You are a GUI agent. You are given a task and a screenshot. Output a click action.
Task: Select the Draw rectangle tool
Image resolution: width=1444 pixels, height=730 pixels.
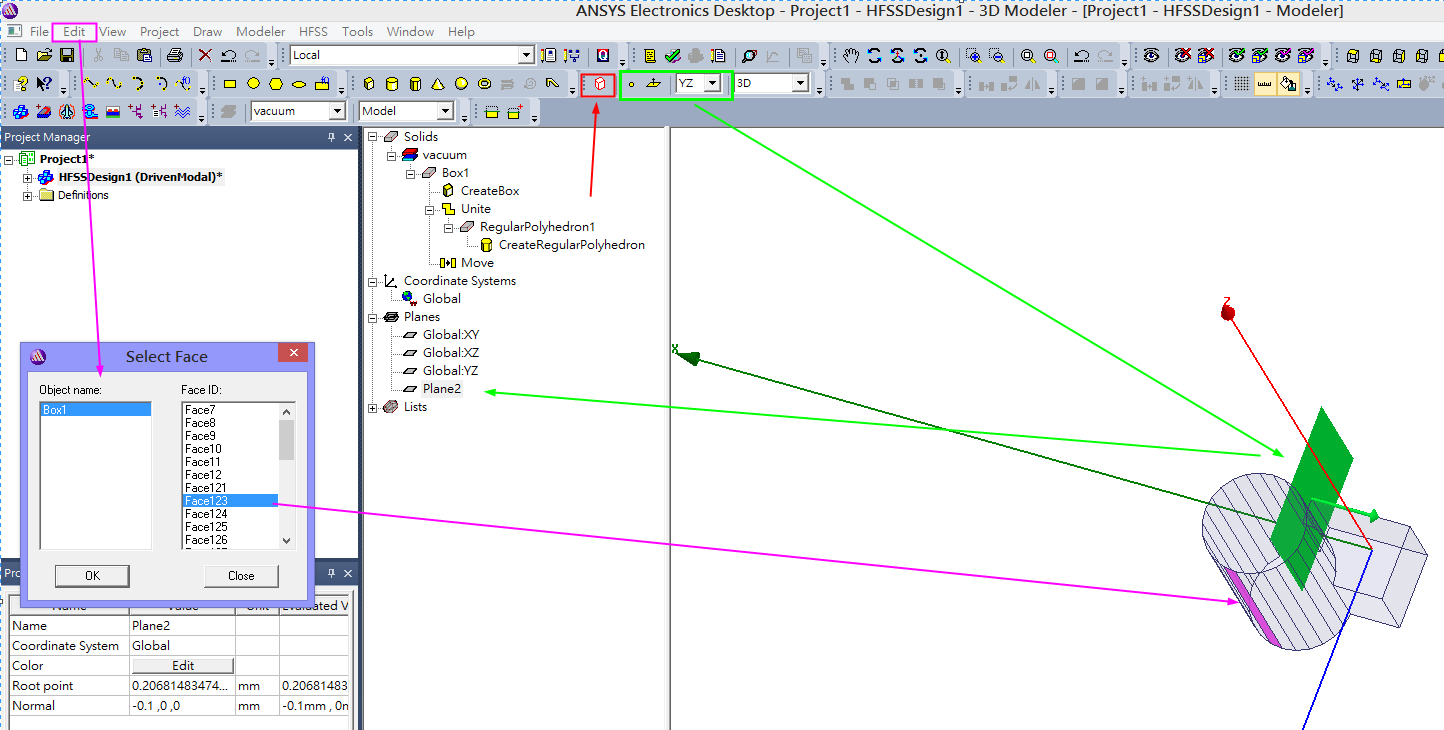point(230,84)
